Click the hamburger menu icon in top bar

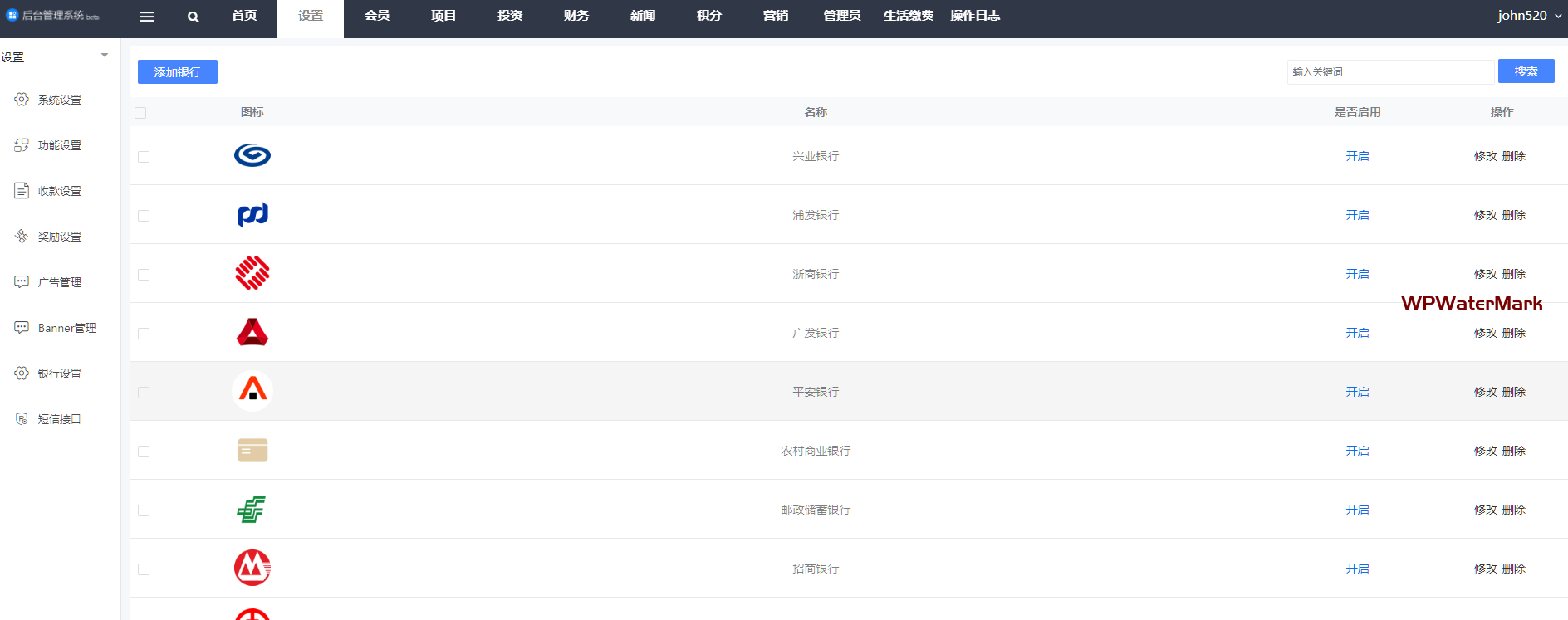pyautogui.click(x=147, y=17)
